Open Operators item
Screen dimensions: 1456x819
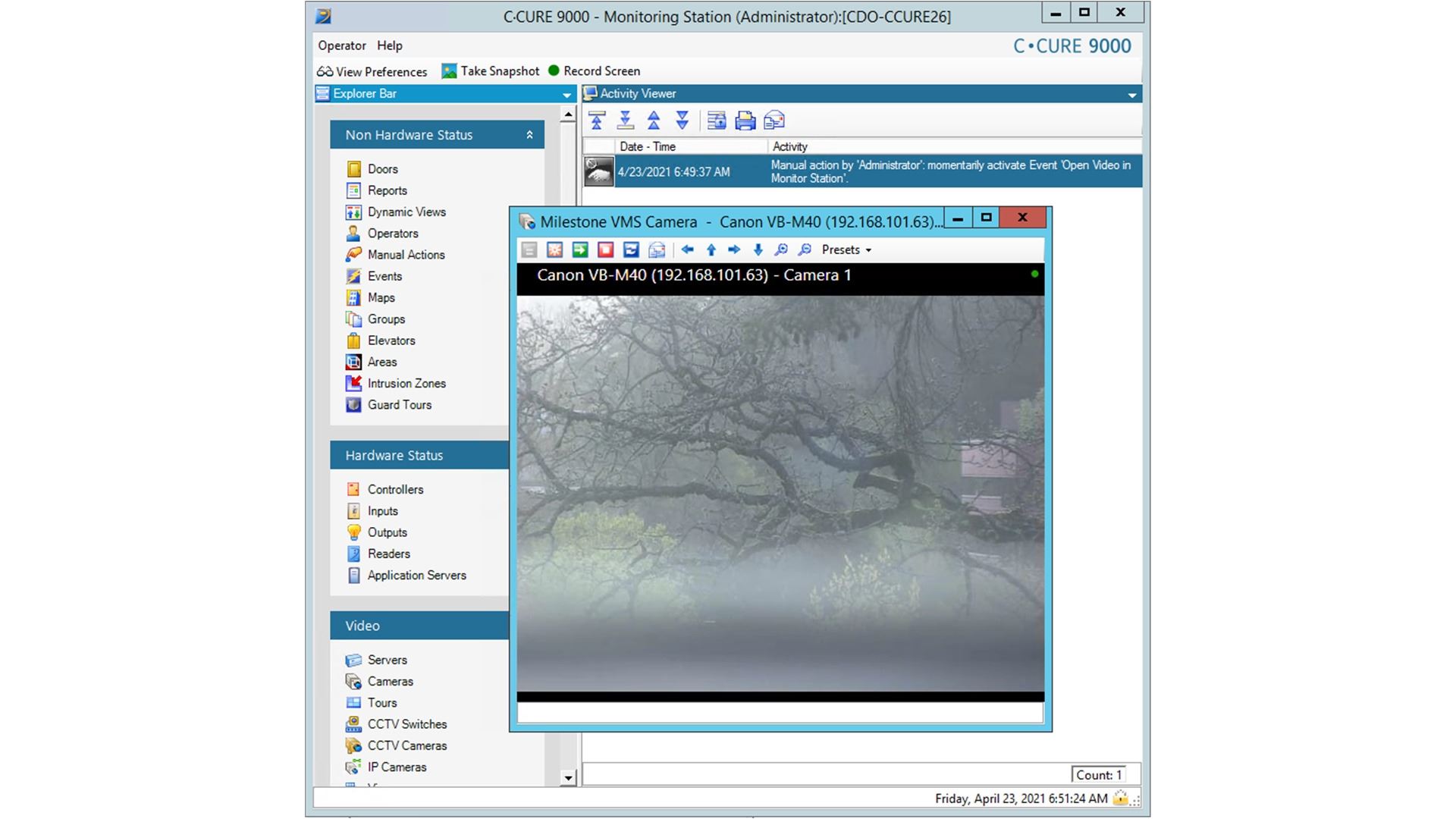point(382,234)
